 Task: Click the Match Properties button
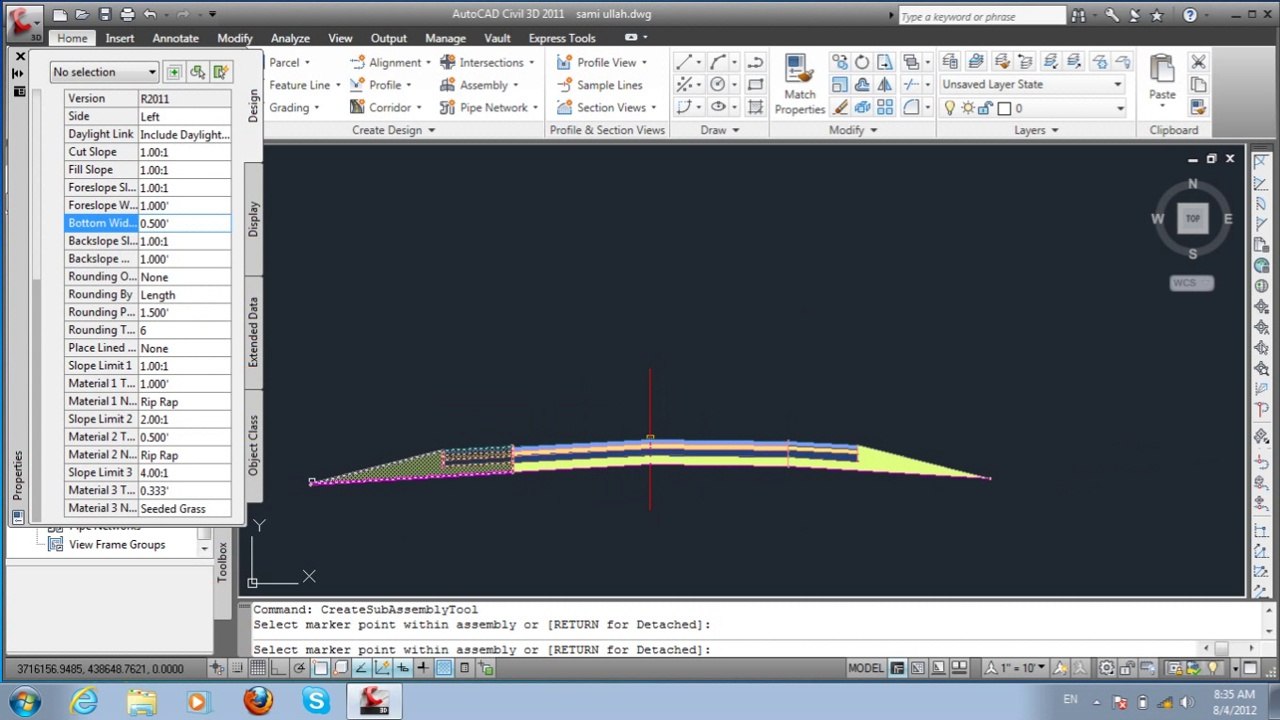[x=799, y=85]
